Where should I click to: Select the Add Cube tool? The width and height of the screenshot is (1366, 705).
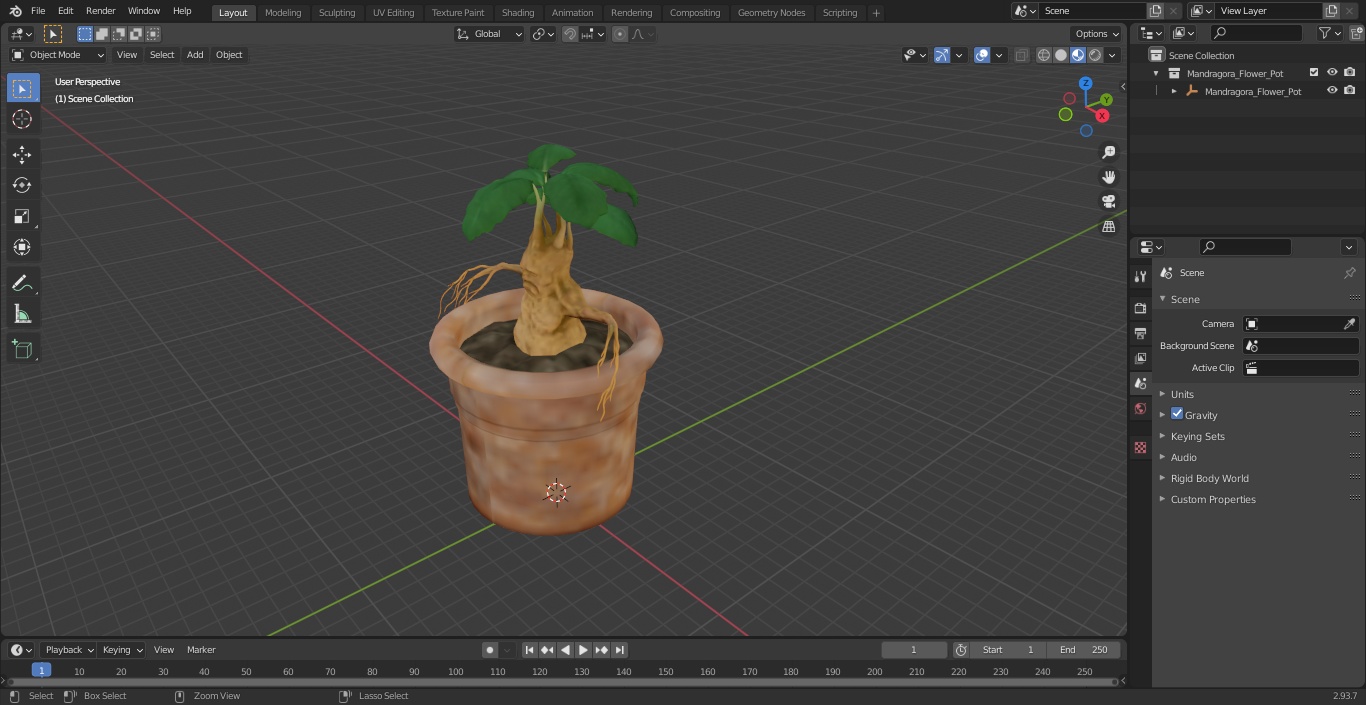[x=22, y=350]
